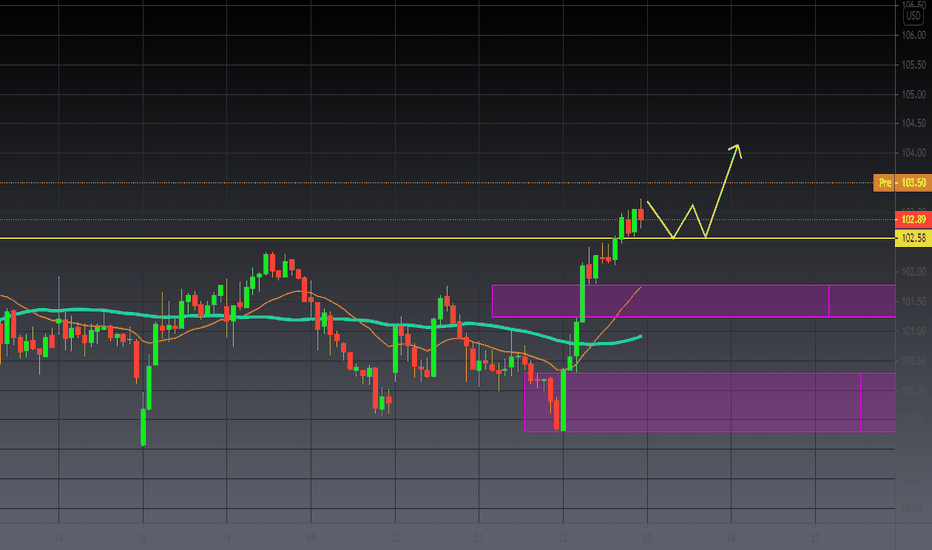Image resolution: width=932 pixels, height=550 pixels.
Task: Click the 105.50 price axis label
Action: 914,65
